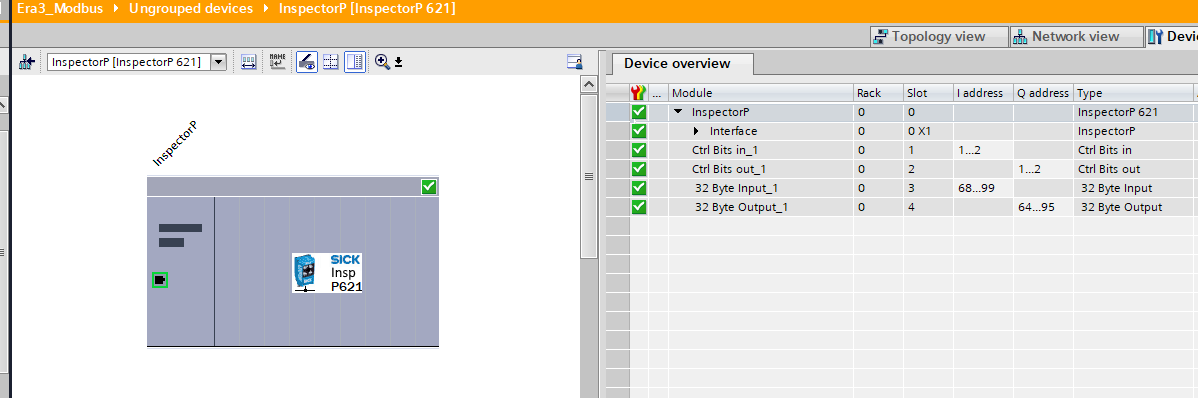
Task: Click green status check of Ctrl Bits out_1
Action: [x=639, y=169]
